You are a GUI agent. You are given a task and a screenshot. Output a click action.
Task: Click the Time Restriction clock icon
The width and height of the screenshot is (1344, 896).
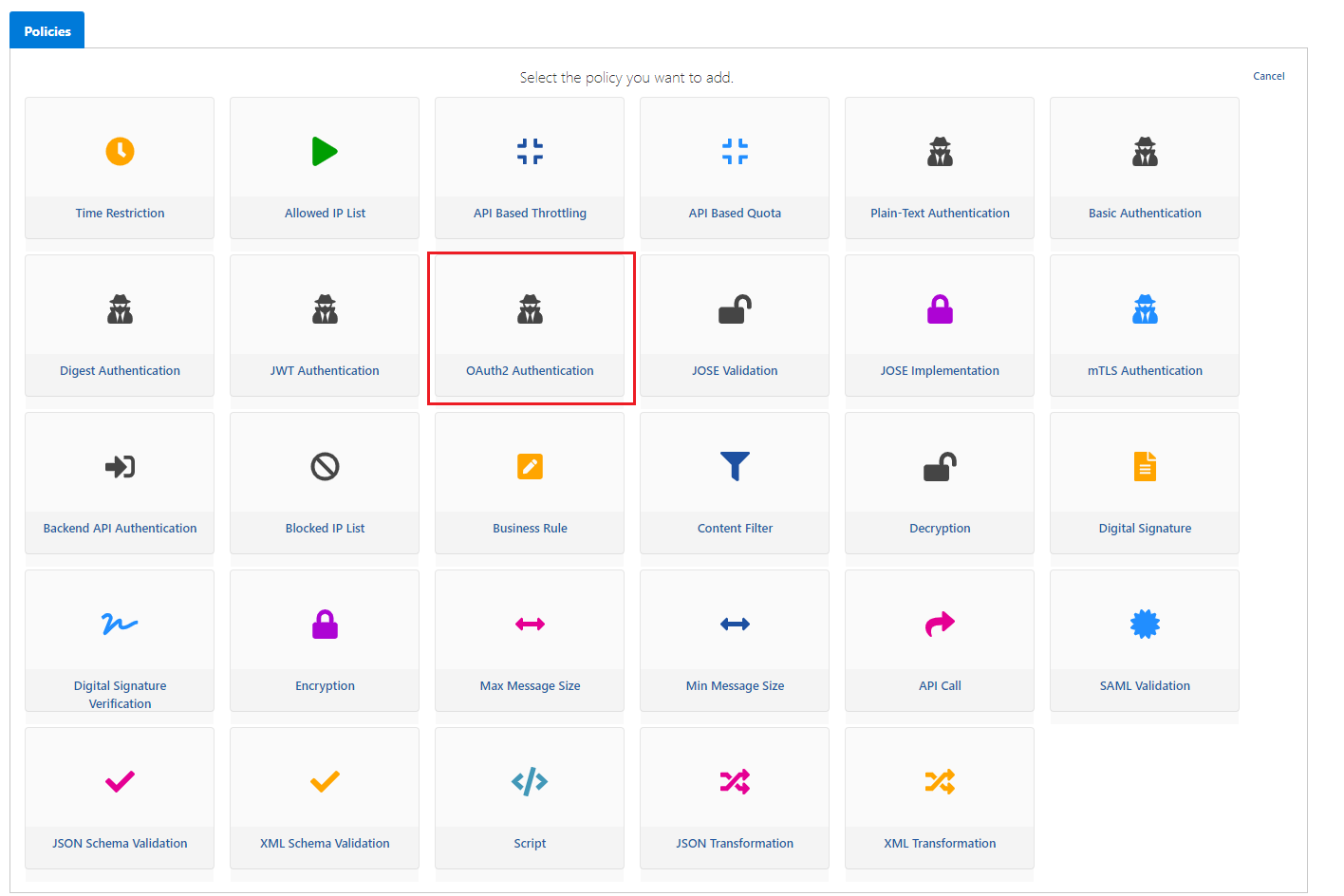click(x=120, y=151)
